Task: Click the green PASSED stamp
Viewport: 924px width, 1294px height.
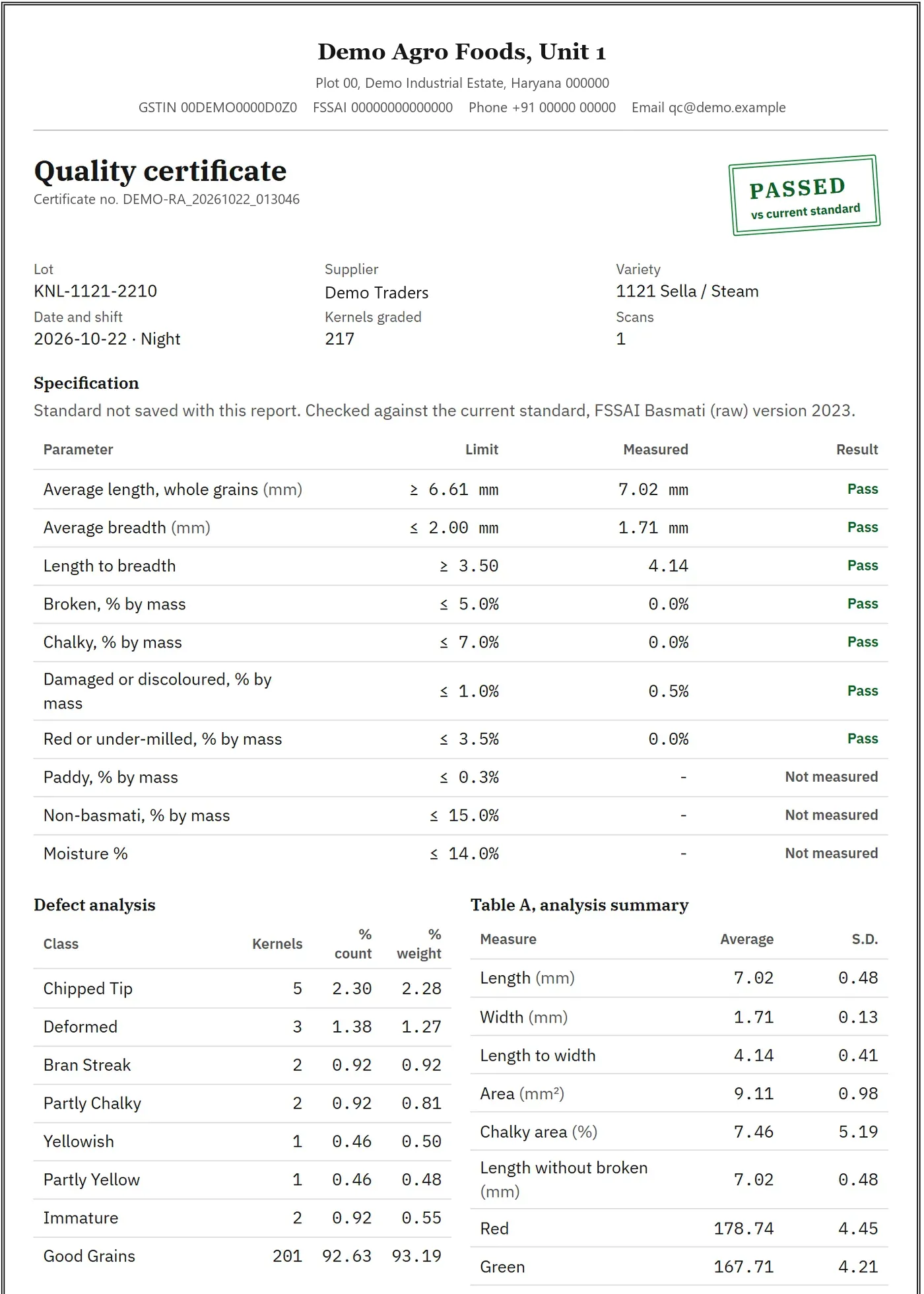Action: click(x=805, y=195)
